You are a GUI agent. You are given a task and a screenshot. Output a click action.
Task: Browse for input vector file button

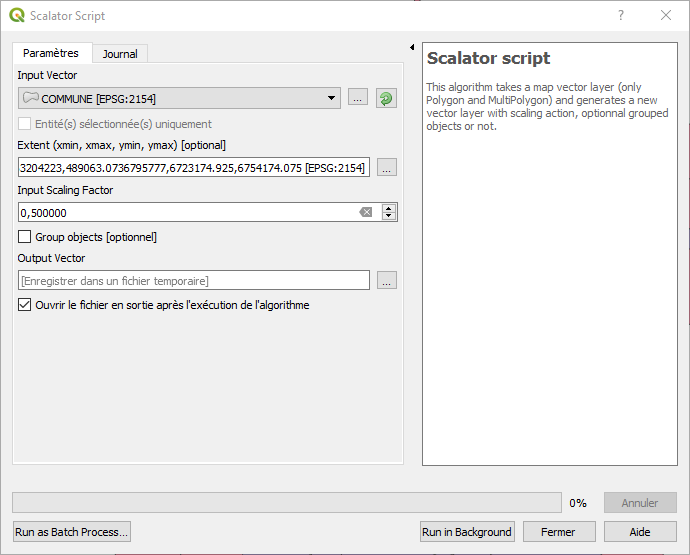coord(358,97)
